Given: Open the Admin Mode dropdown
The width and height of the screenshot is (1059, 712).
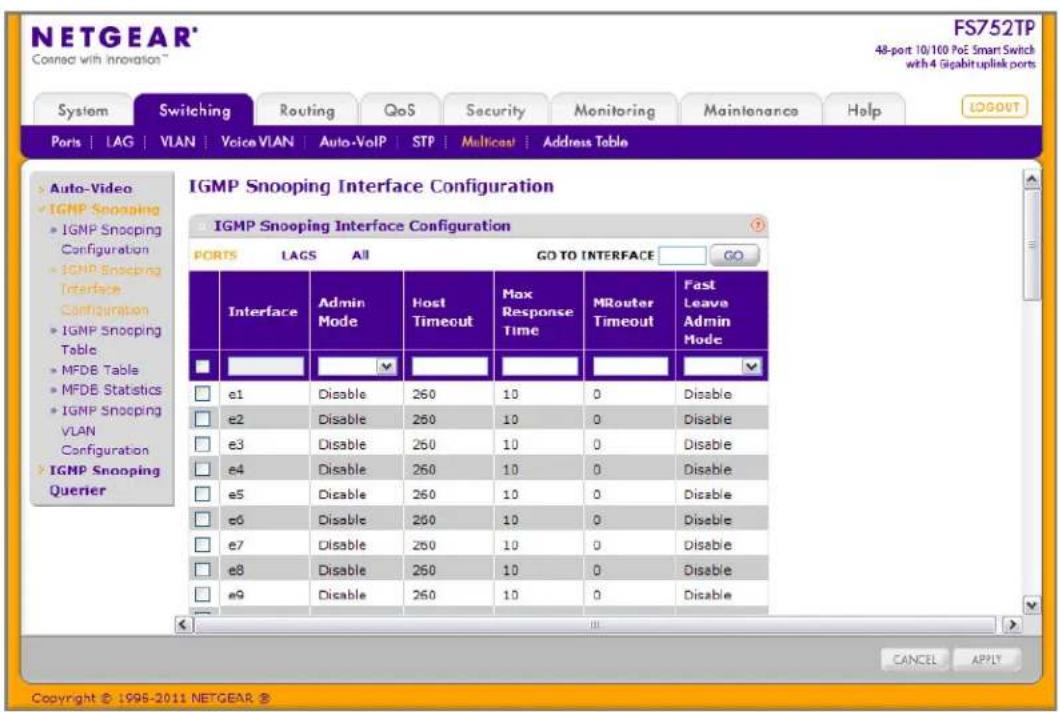Looking at the screenshot, I should (x=357, y=366).
